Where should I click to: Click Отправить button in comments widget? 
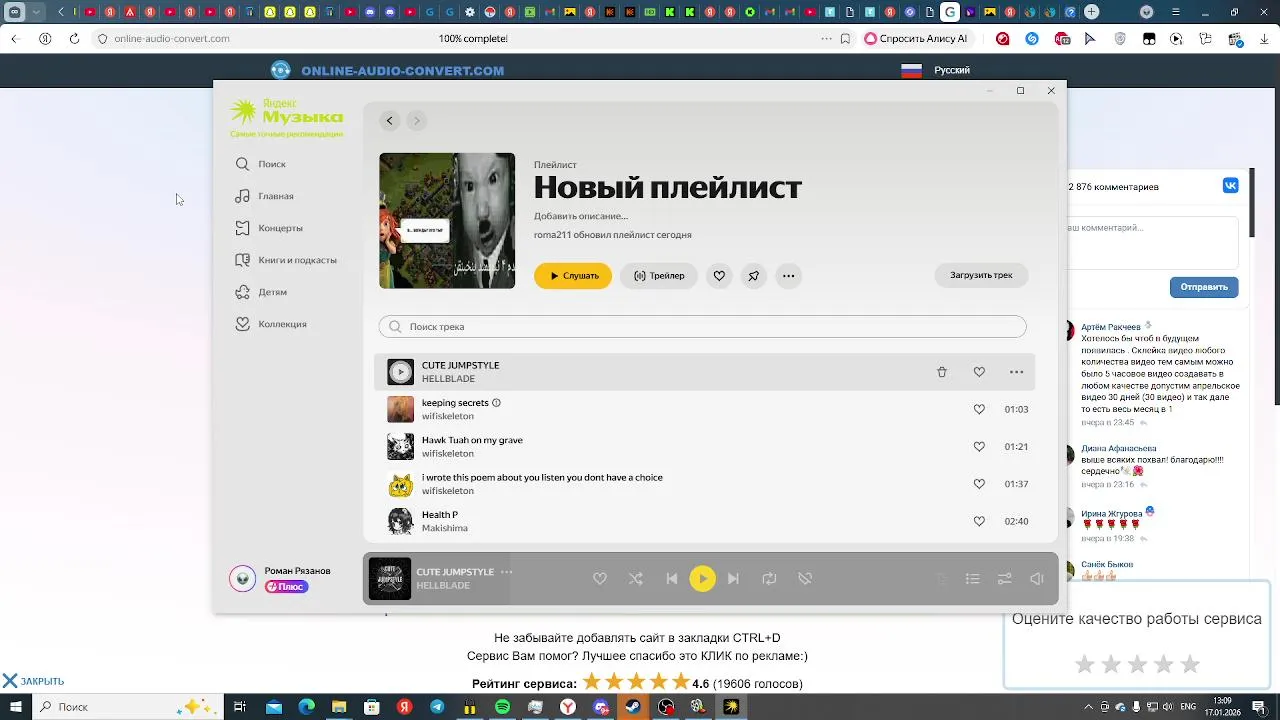tap(1204, 287)
